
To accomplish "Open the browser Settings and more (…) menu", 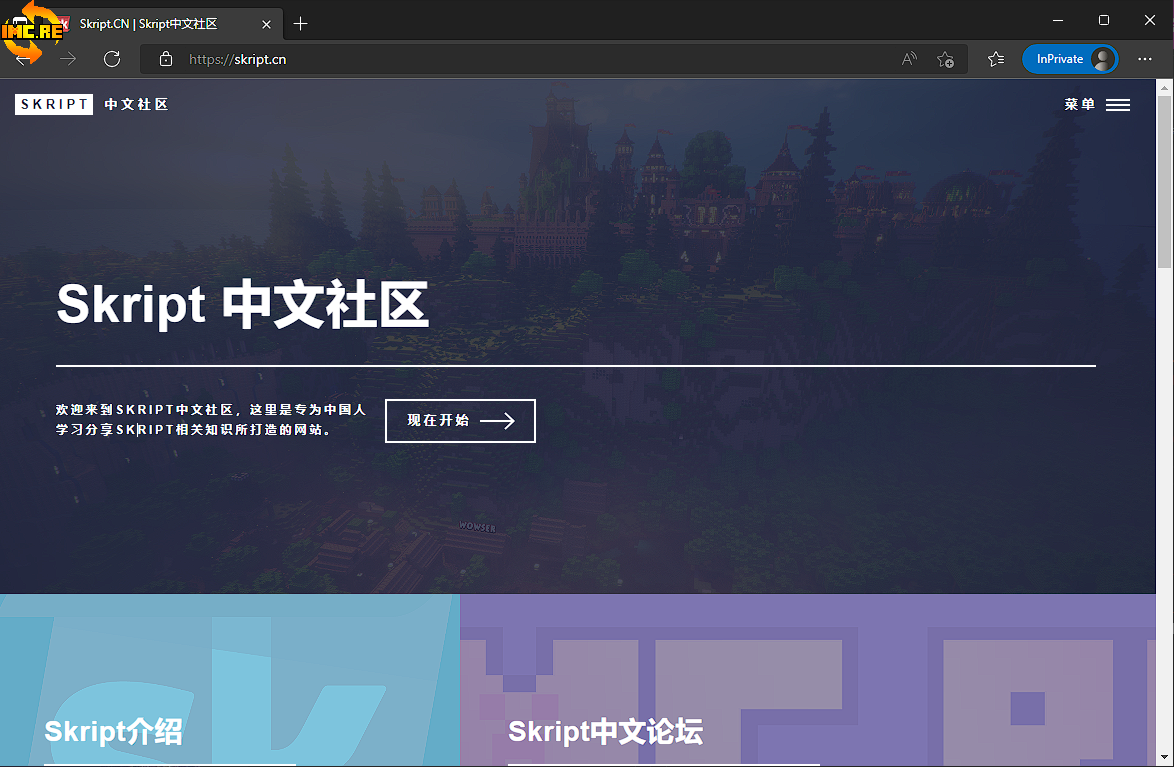I will click(1145, 59).
